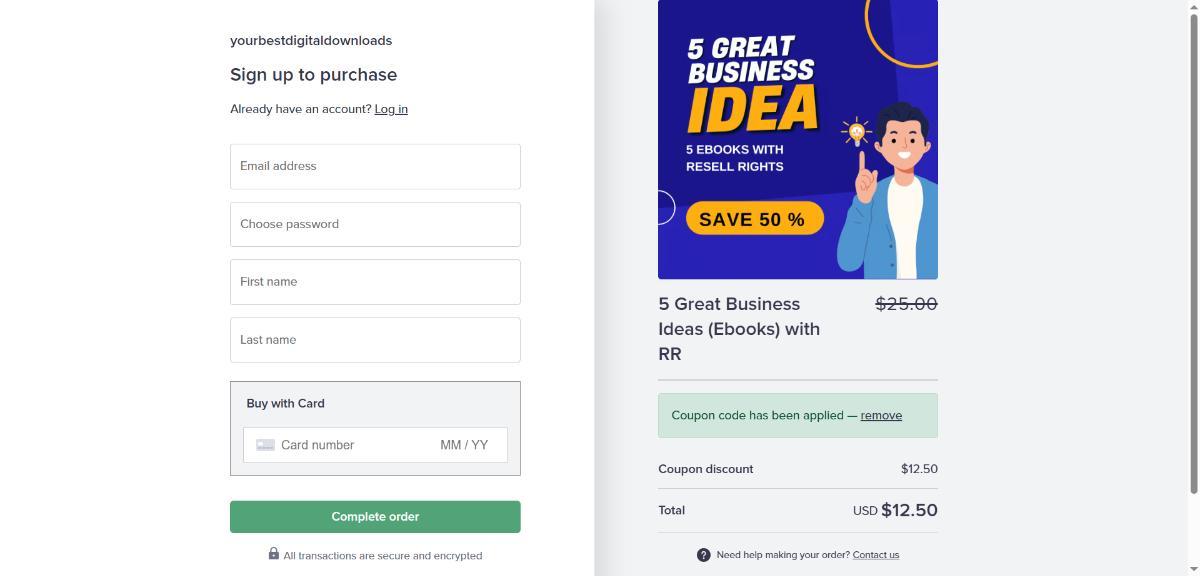
Task: Click the question mark help icon
Action: 703,555
